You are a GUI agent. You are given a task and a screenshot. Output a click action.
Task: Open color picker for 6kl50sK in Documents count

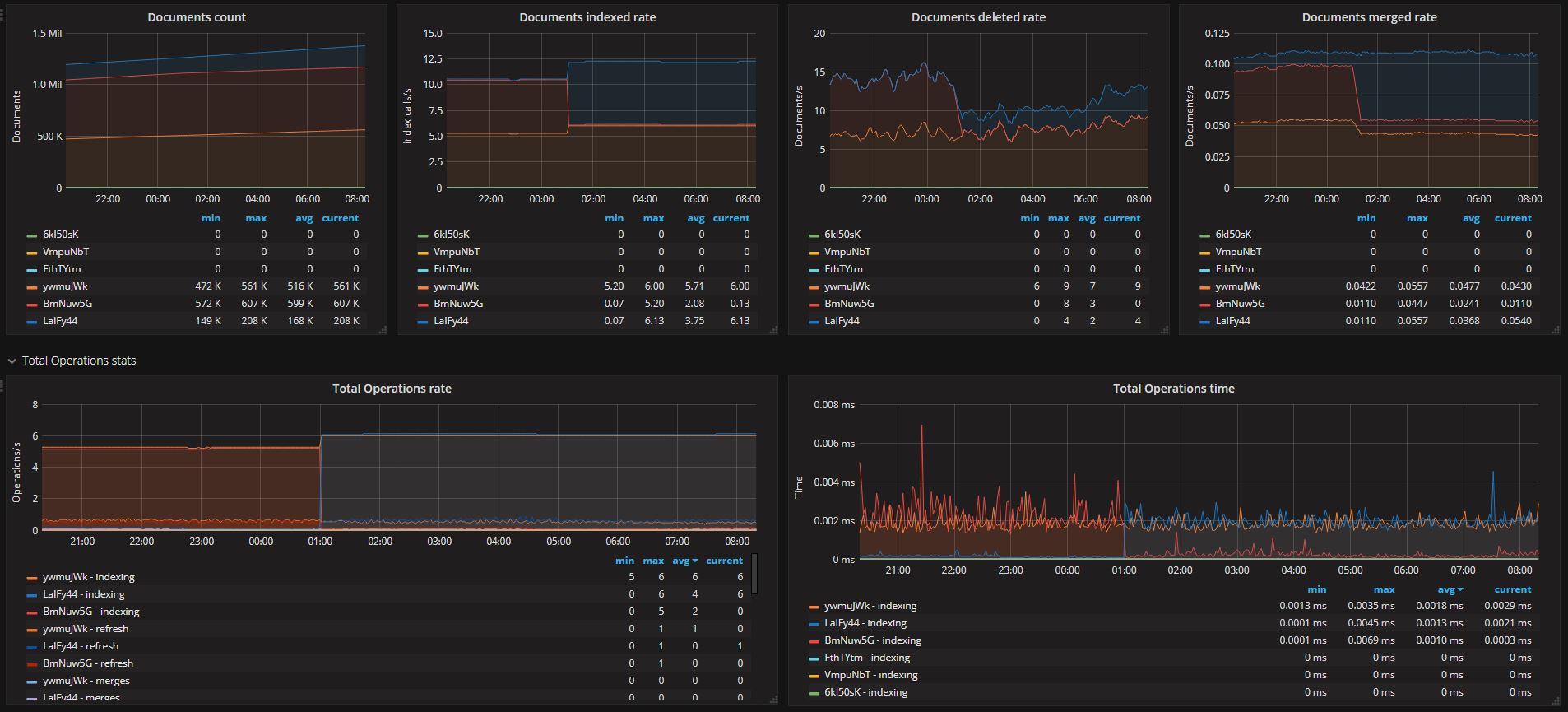click(32, 235)
